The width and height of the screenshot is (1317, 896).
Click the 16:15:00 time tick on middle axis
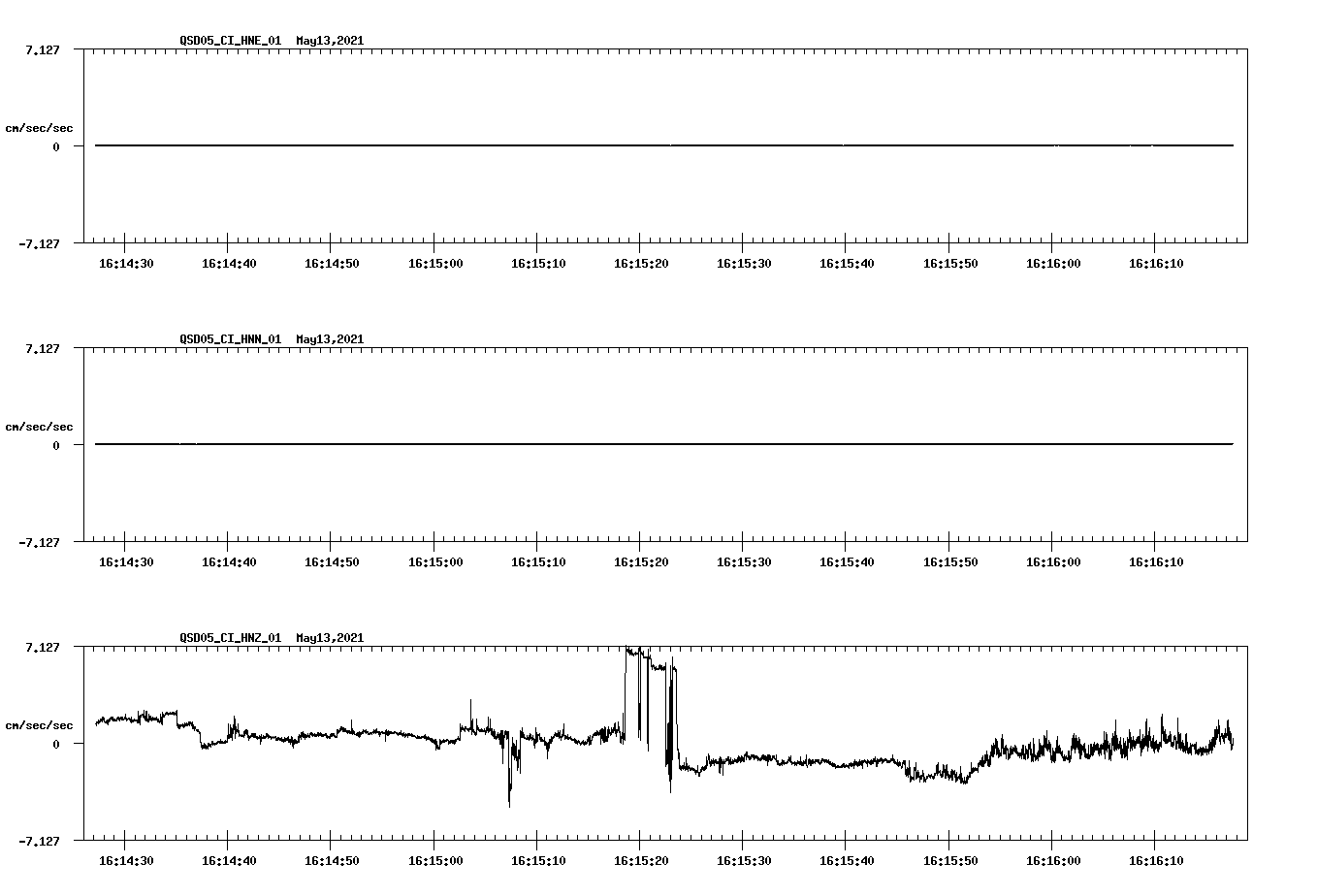pyautogui.click(x=434, y=560)
